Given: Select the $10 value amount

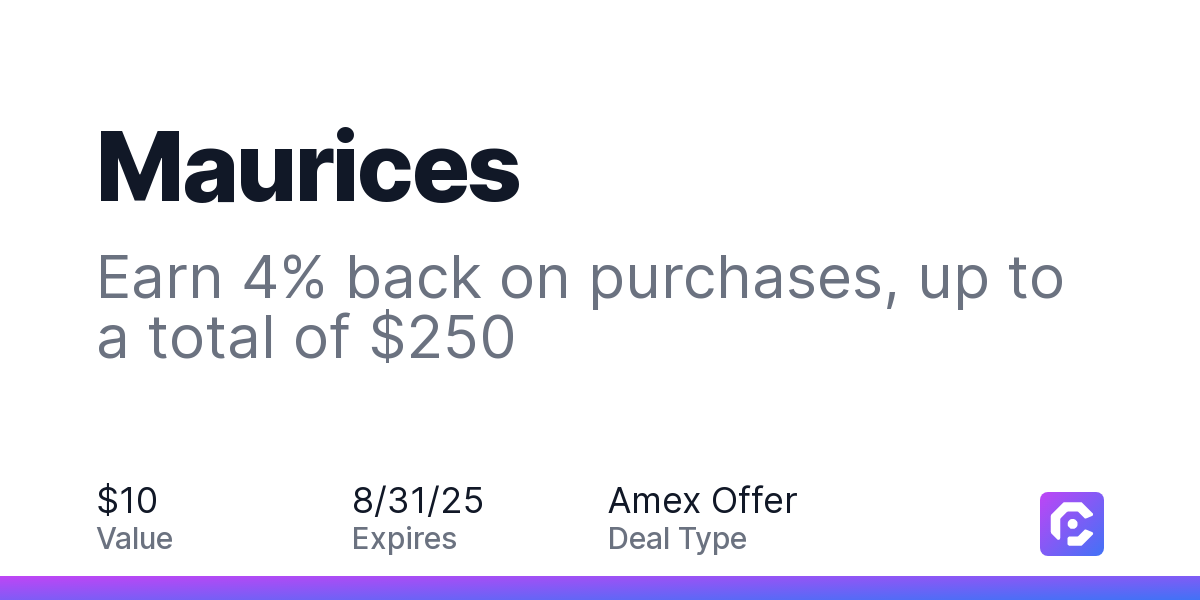Looking at the screenshot, I should (127, 500).
